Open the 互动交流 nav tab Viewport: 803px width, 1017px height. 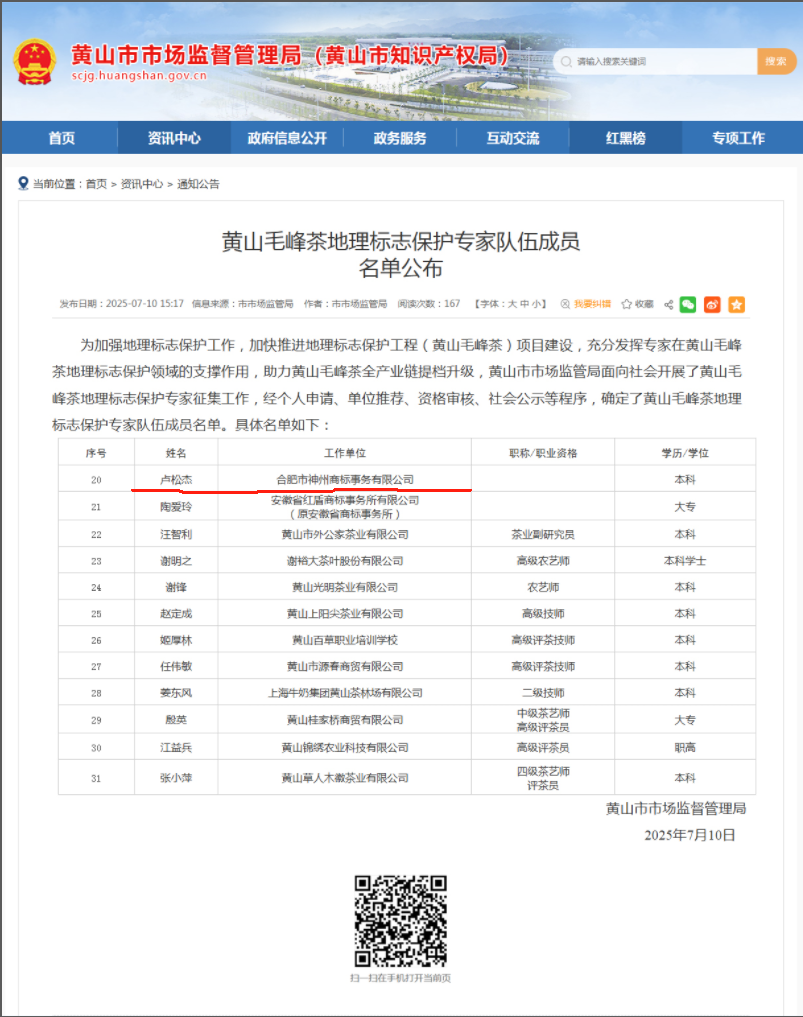pyautogui.click(x=512, y=138)
